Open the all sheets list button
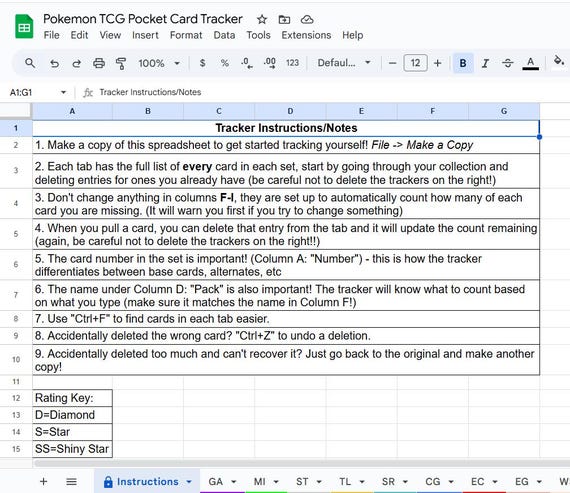 (72, 482)
